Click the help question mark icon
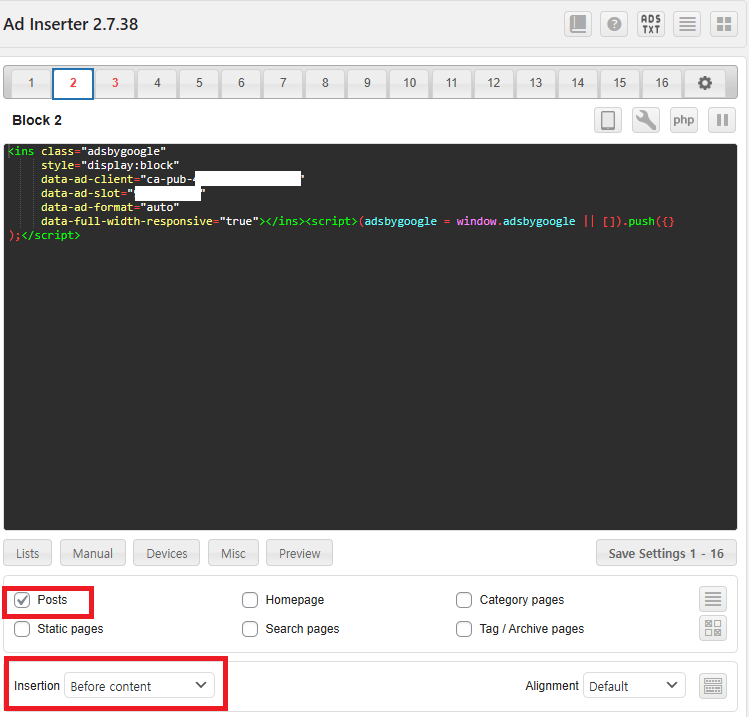Image resolution: width=749 pixels, height=717 pixels. coord(614,24)
